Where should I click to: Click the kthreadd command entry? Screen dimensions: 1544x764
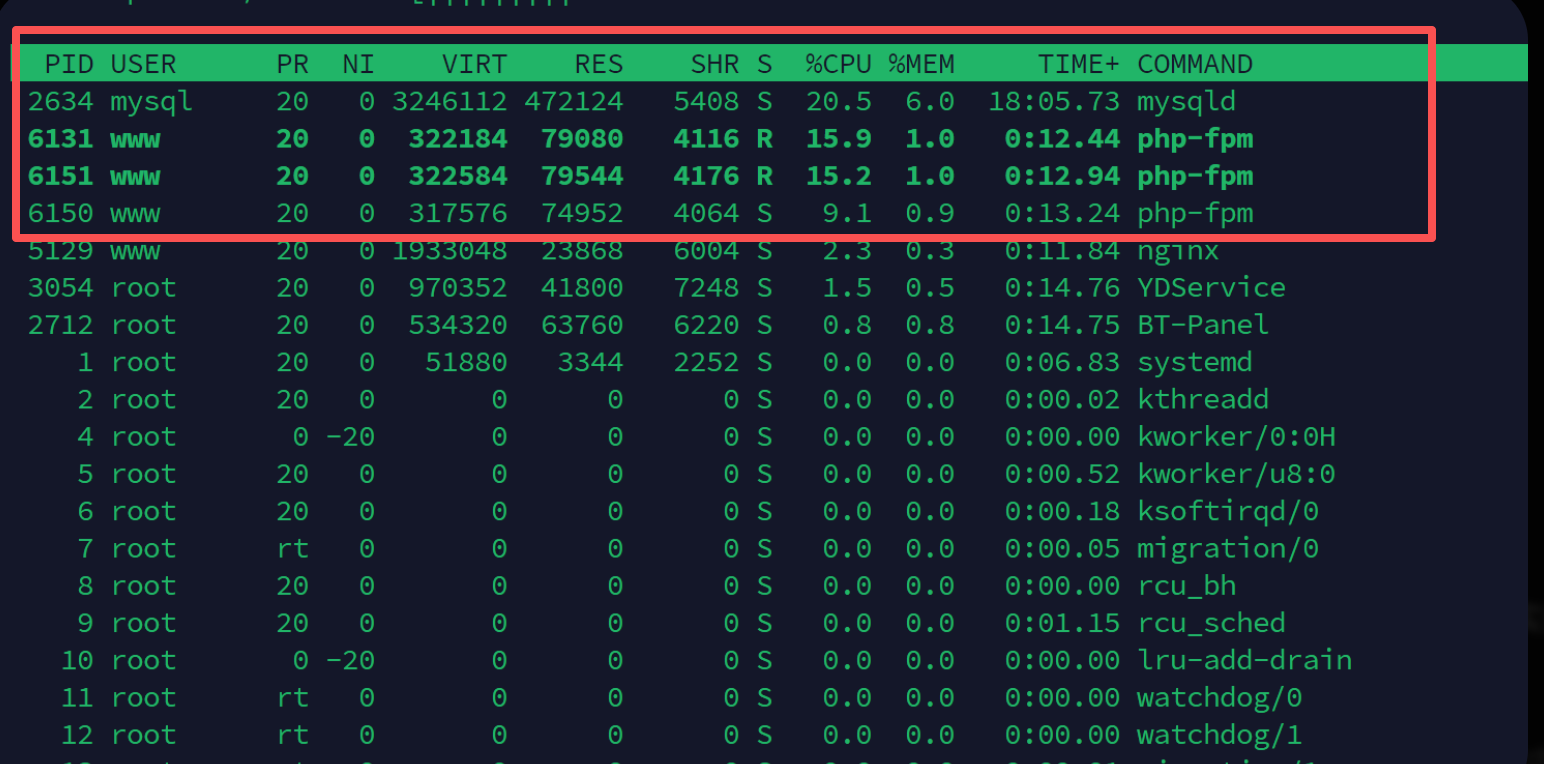1202,399
